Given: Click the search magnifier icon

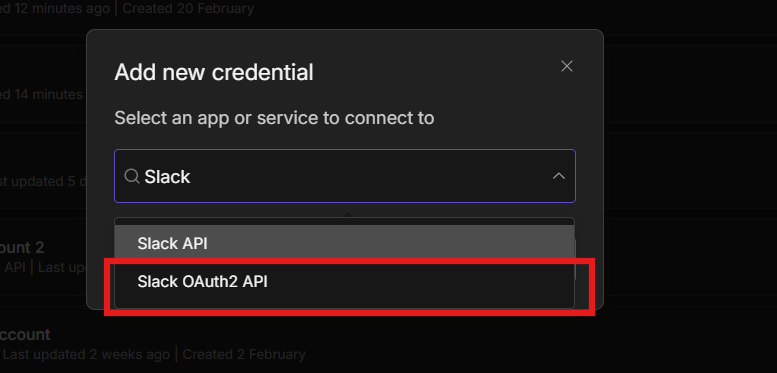Looking at the screenshot, I should tap(132, 176).
